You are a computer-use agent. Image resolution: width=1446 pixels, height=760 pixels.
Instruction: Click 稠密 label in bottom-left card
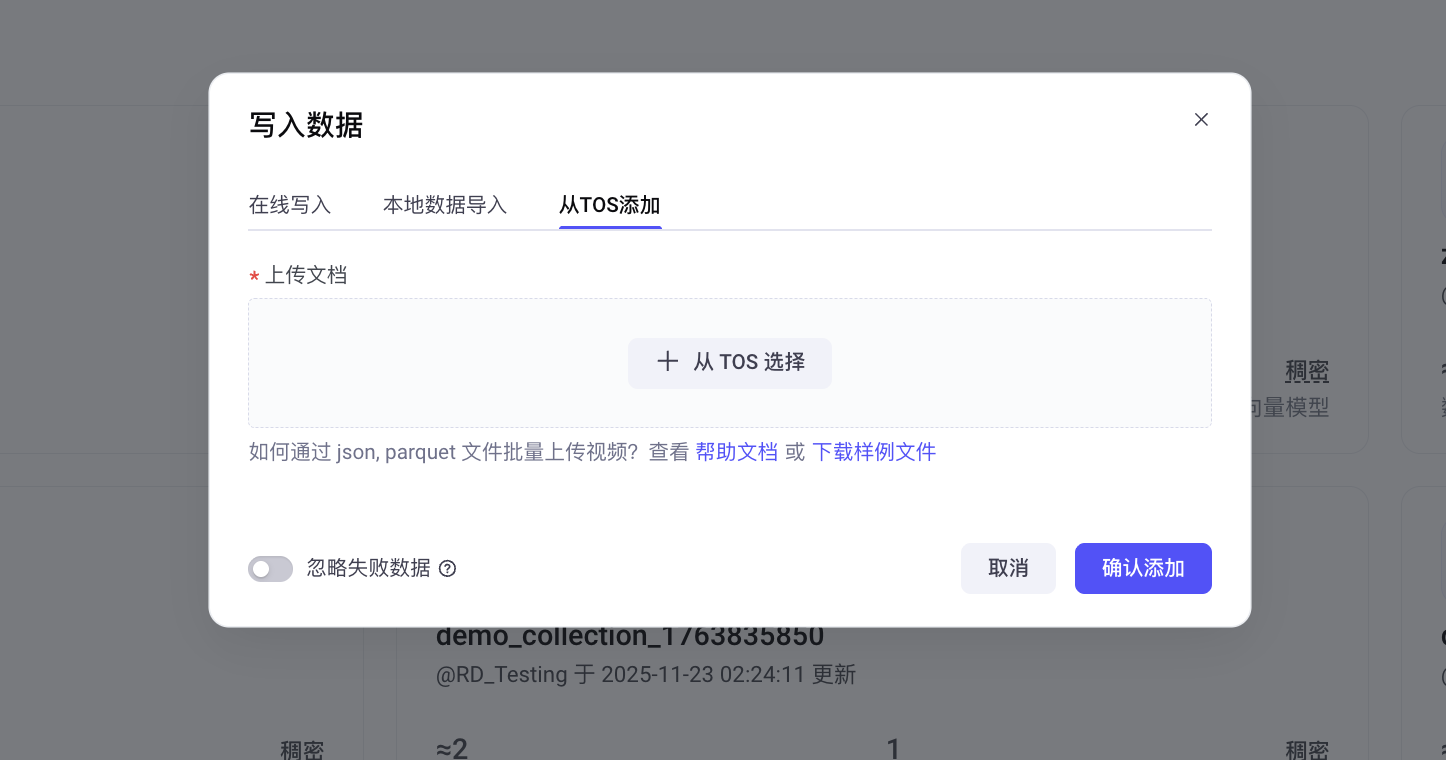tap(302, 750)
